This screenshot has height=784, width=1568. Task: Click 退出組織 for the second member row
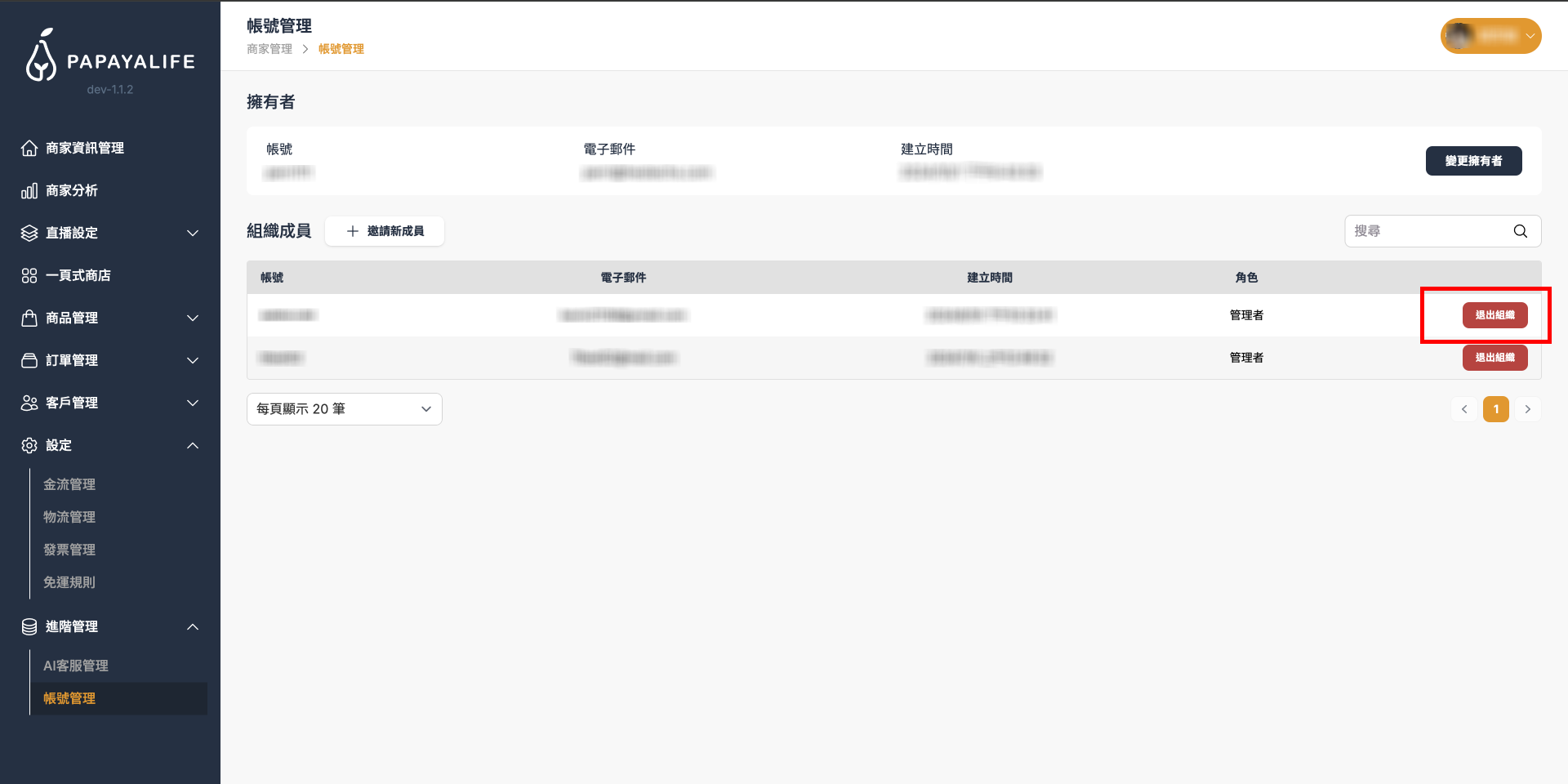[x=1494, y=358]
